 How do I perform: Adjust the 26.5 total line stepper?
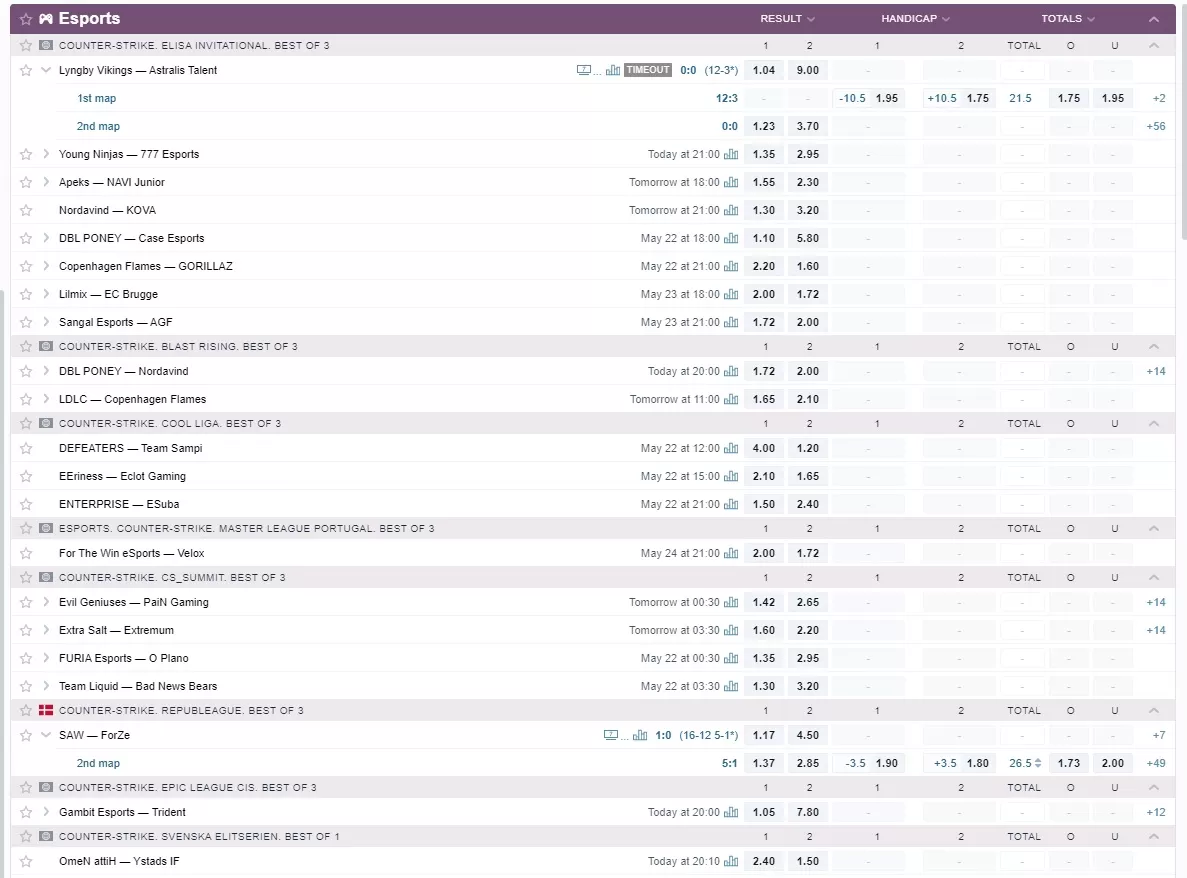(1038, 763)
